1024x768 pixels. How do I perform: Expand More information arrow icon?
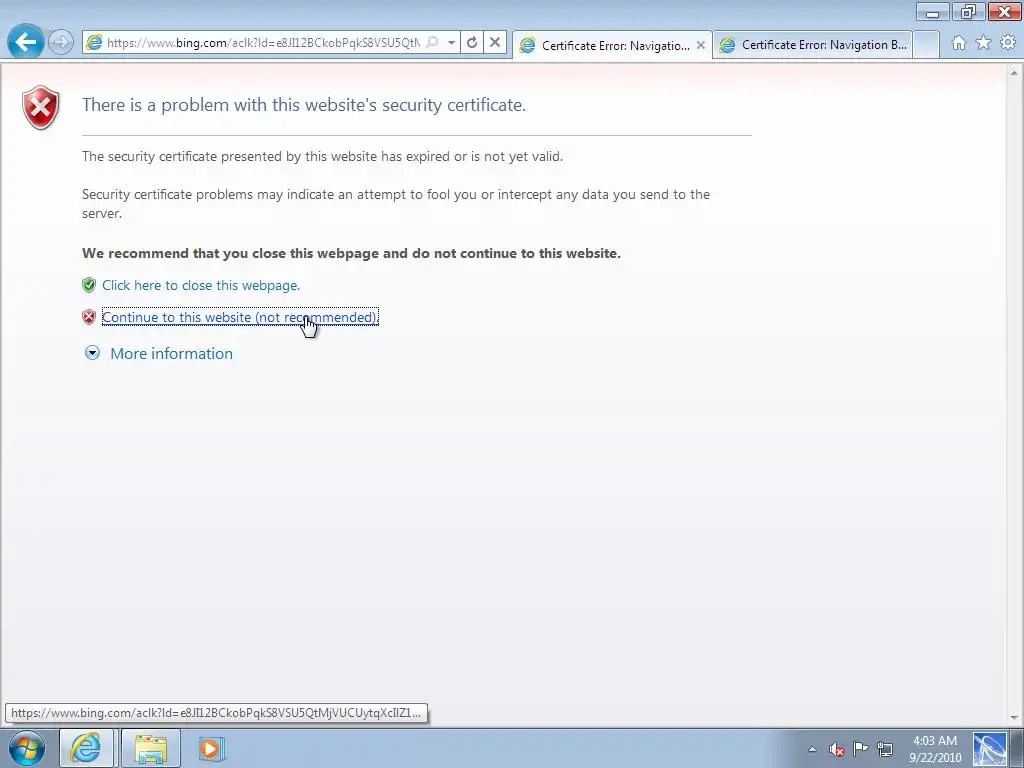(x=92, y=353)
